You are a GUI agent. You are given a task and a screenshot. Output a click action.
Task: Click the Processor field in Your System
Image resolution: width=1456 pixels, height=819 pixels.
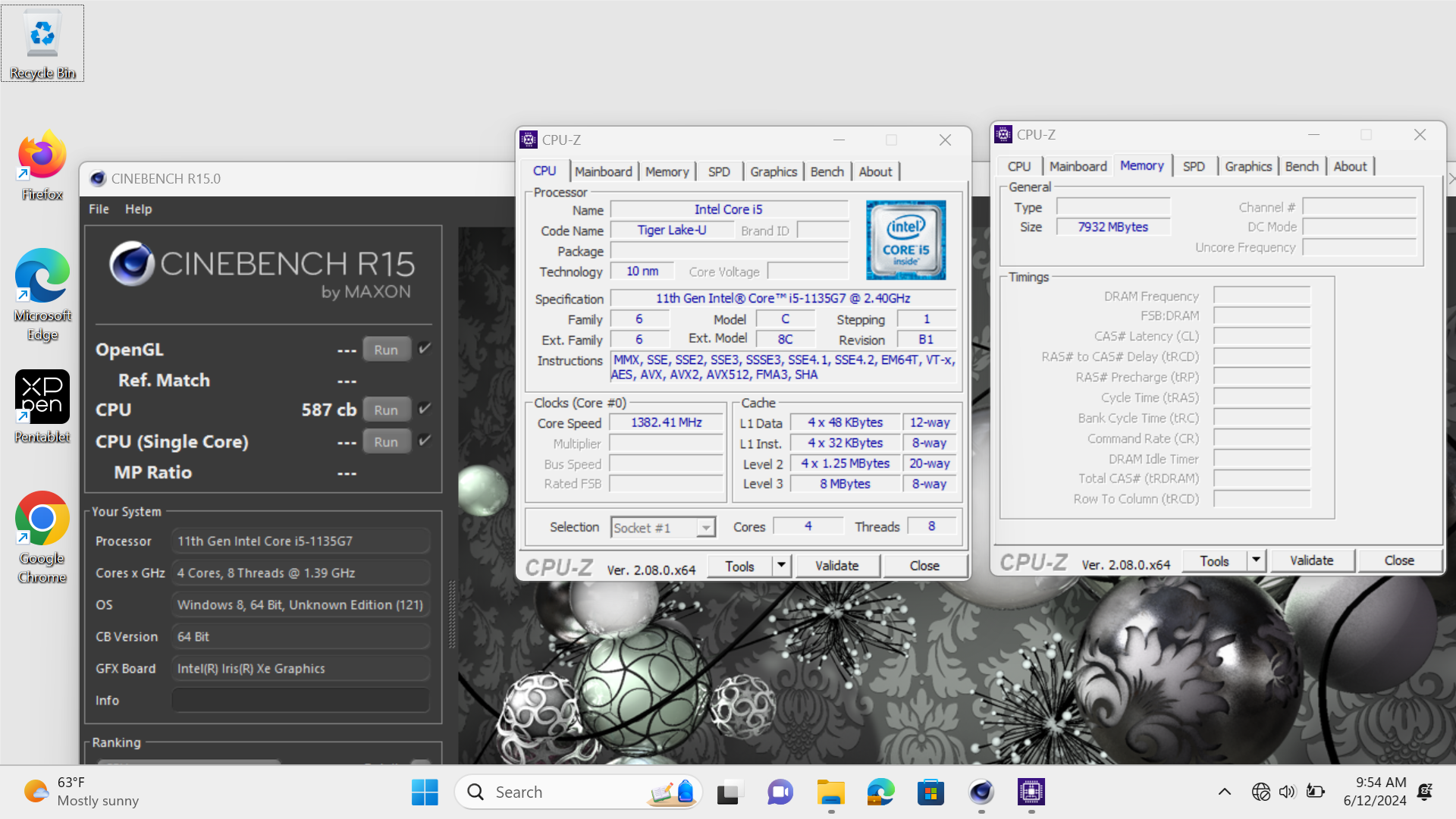[x=300, y=541]
